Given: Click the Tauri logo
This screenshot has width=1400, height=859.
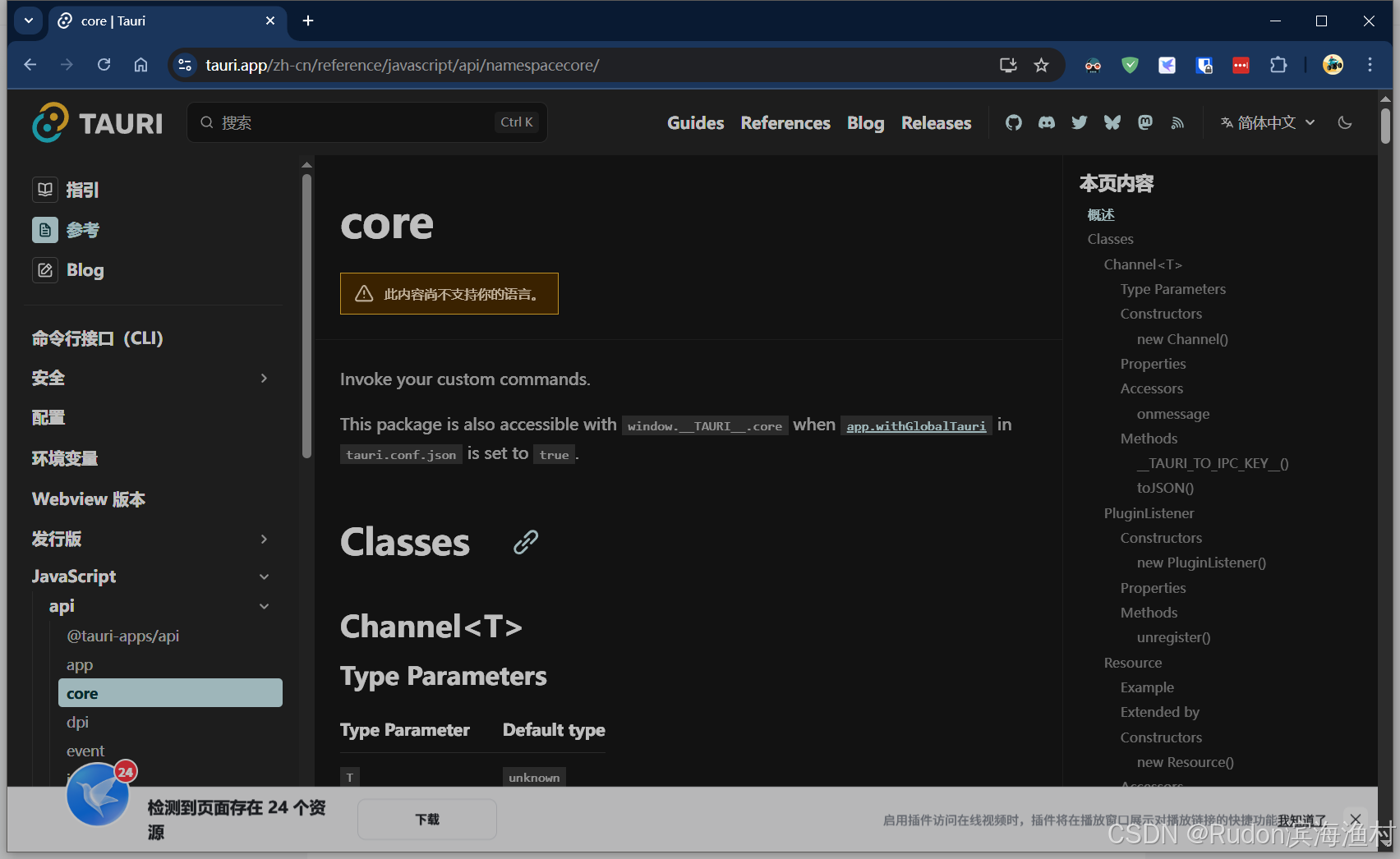Looking at the screenshot, I should tap(98, 122).
